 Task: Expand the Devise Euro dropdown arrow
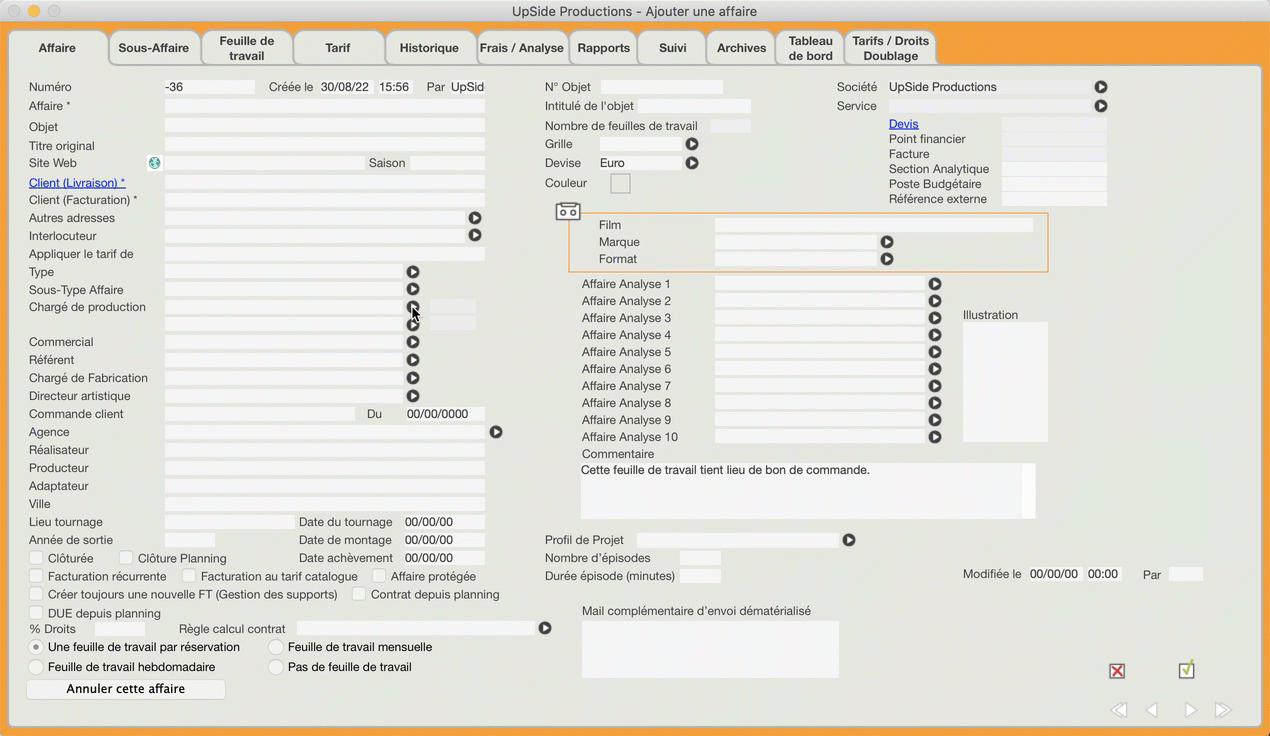click(692, 163)
